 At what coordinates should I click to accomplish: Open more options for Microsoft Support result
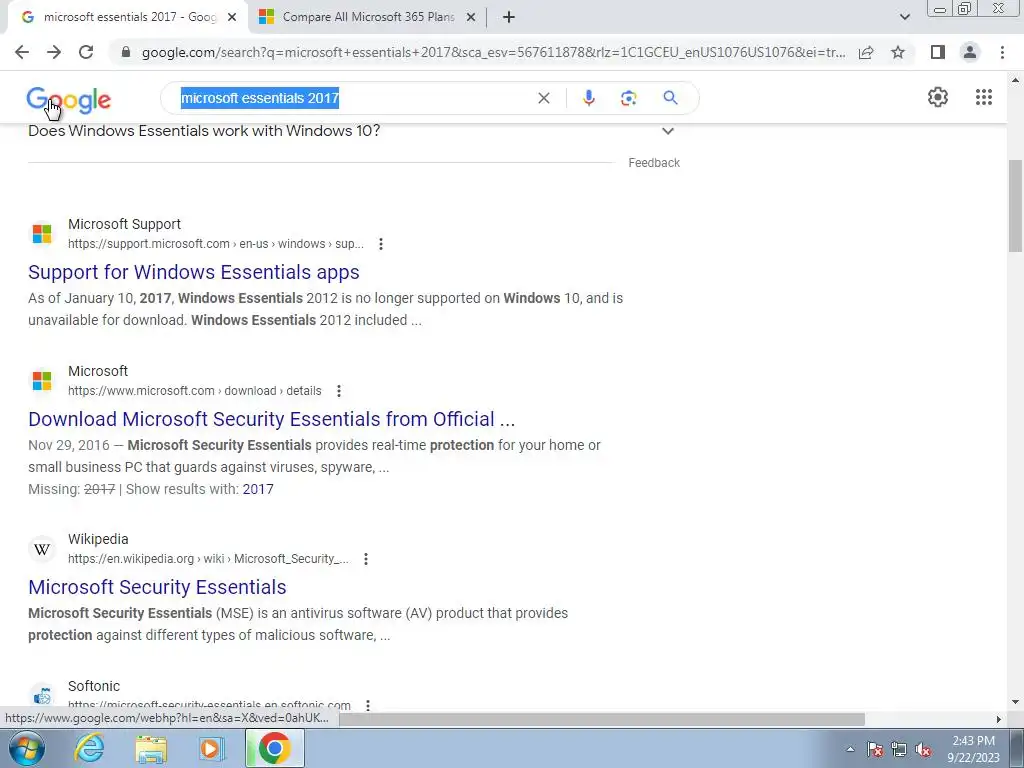381,244
